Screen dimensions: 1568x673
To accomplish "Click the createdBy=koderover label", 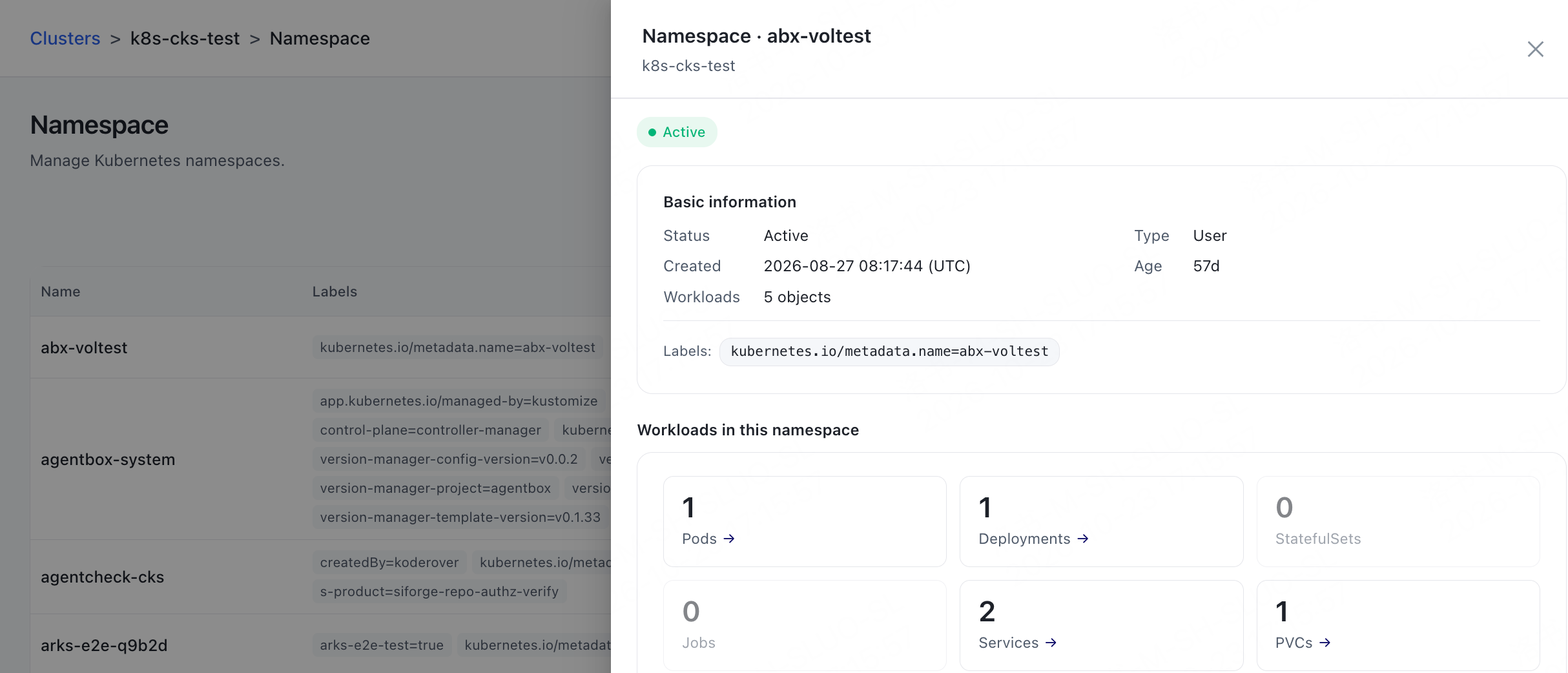I will pyautogui.click(x=389, y=563).
